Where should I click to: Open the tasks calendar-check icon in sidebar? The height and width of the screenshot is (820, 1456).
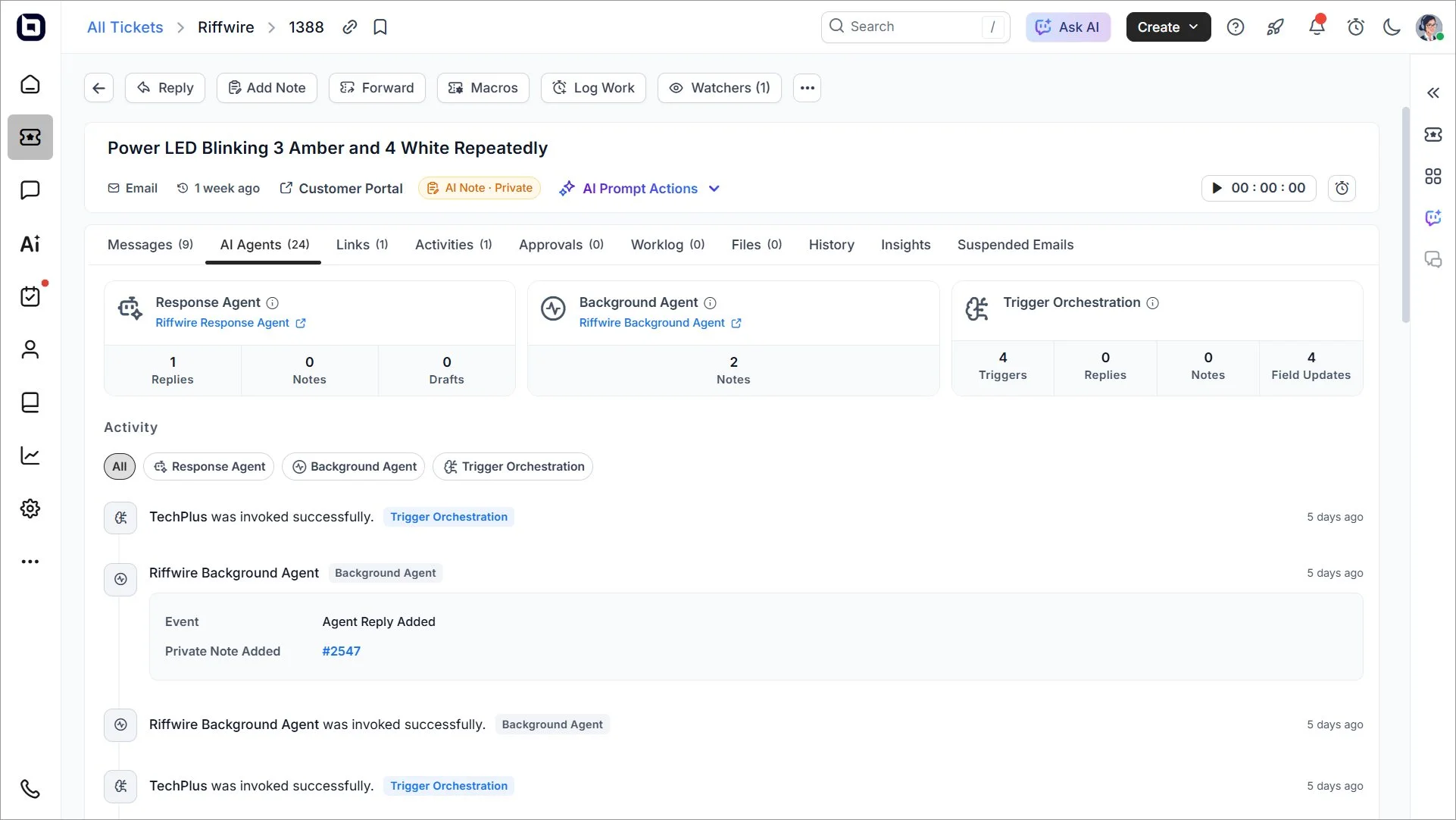click(30, 296)
